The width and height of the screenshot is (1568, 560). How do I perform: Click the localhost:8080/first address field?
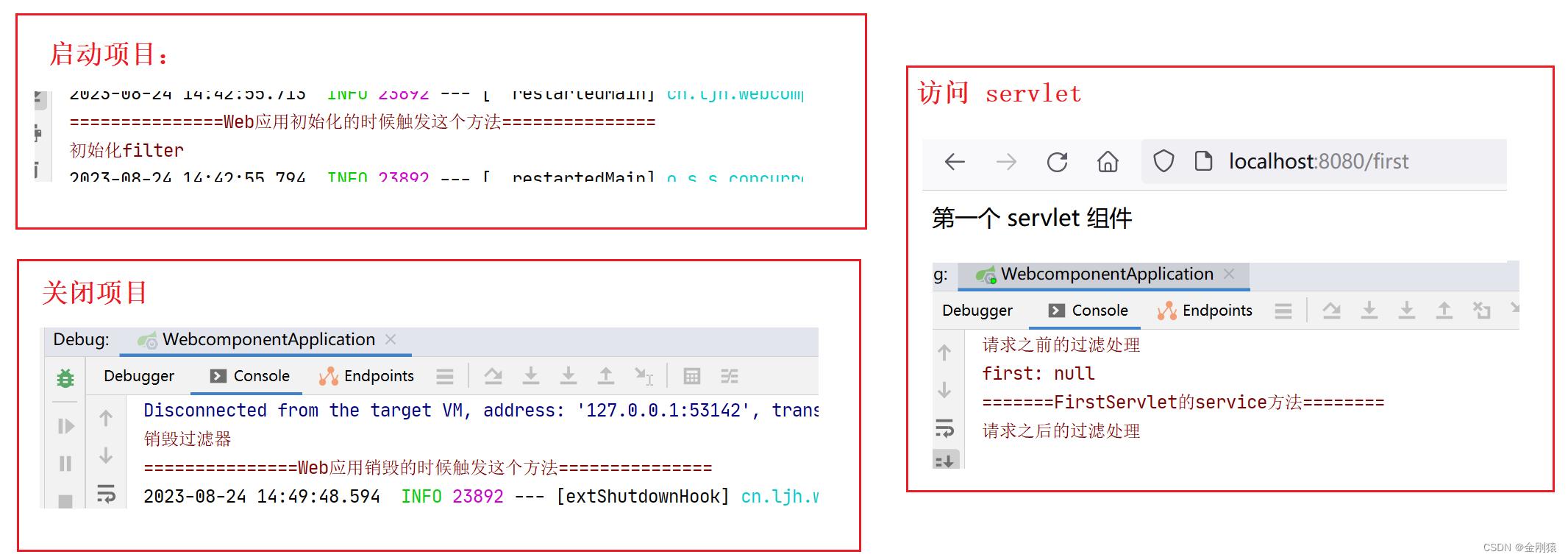(x=1324, y=161)
